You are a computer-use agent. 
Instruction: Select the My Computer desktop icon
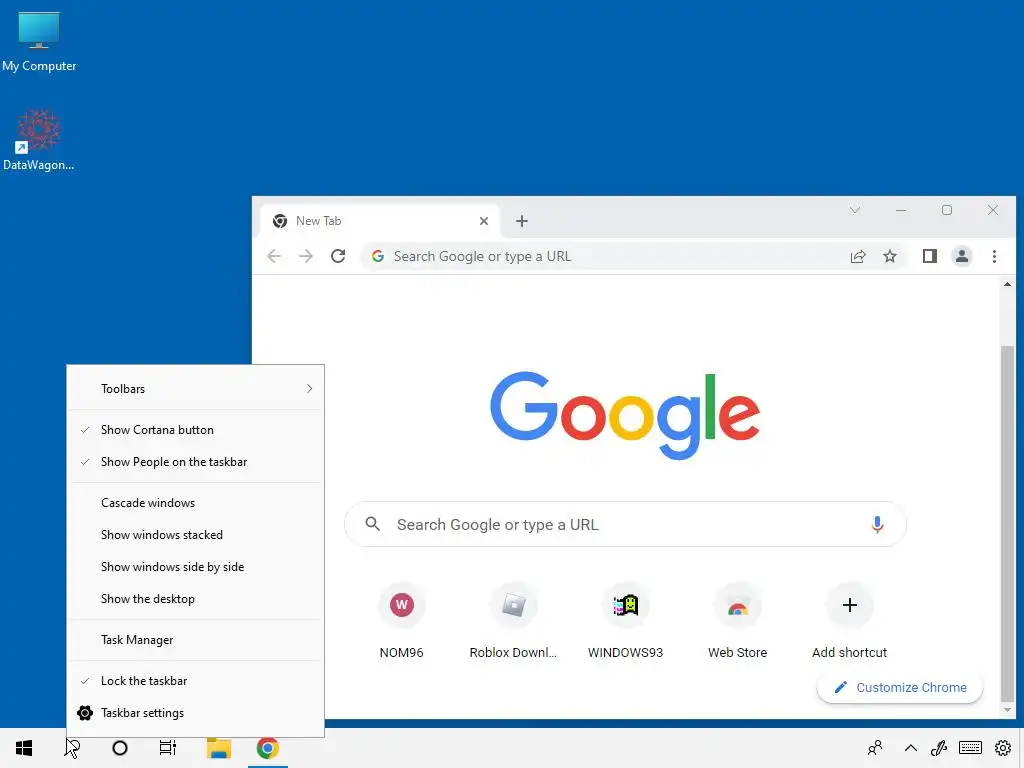[39, 42]
